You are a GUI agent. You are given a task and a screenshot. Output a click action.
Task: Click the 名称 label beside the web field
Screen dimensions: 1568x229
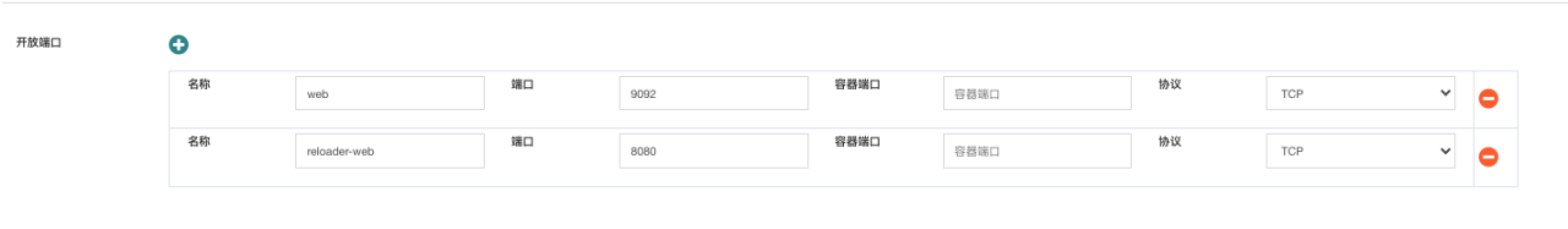[x=199, y=84]
